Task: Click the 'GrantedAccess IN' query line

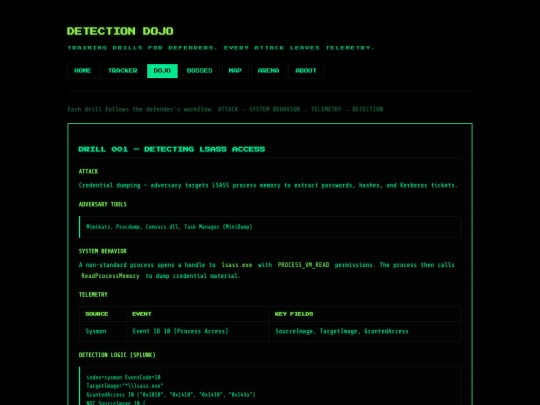Action: tap(171, 395)
